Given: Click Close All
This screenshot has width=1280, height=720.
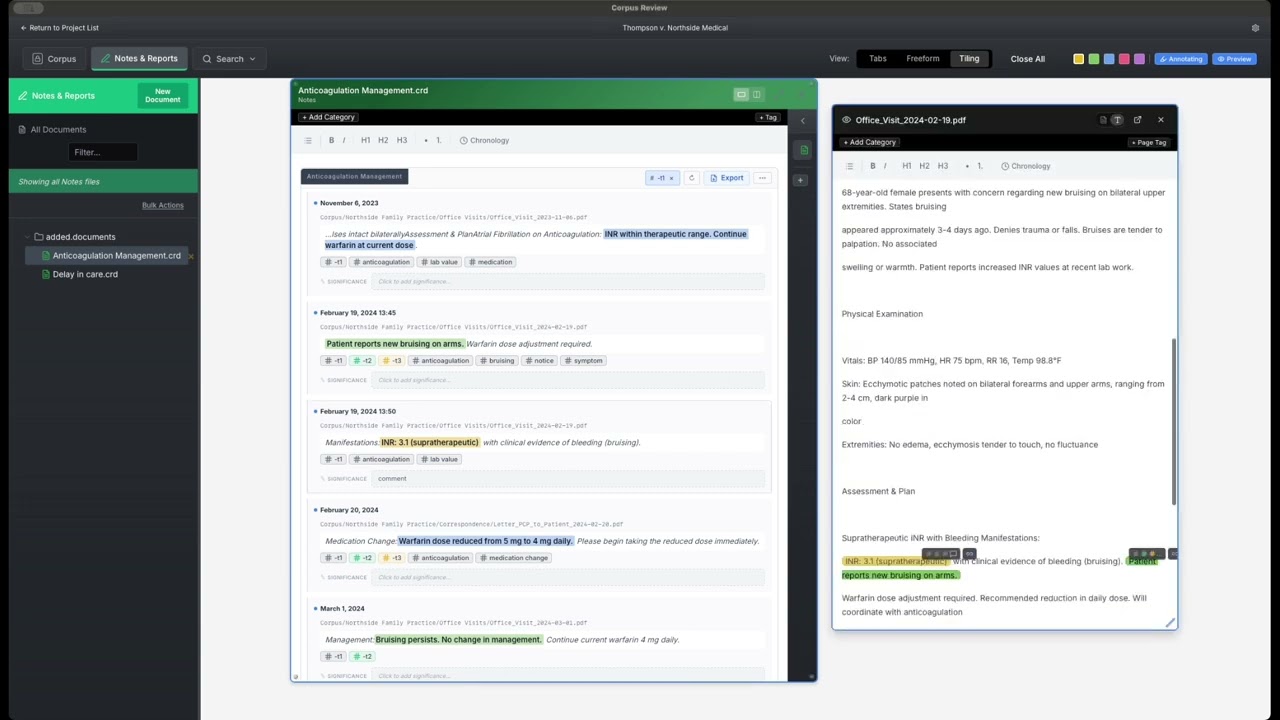Looking at the screenshot, I should [1027, 59].
